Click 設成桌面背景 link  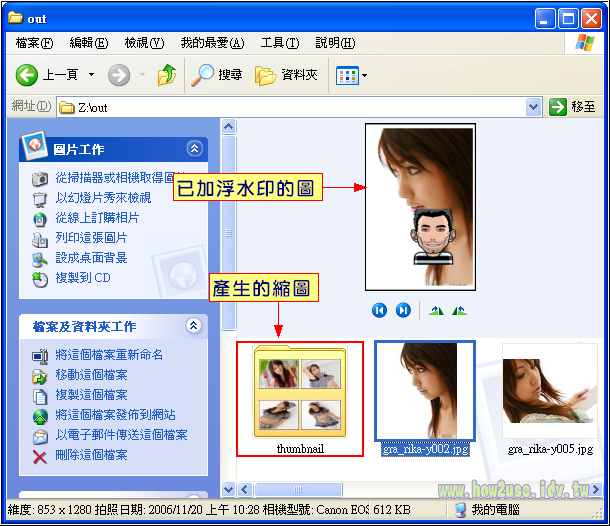(x=91, y=258)
